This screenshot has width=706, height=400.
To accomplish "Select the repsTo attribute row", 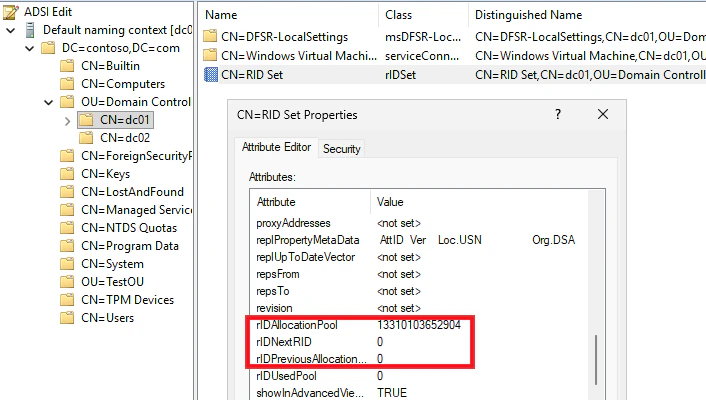I will click(x=419, y=291).
